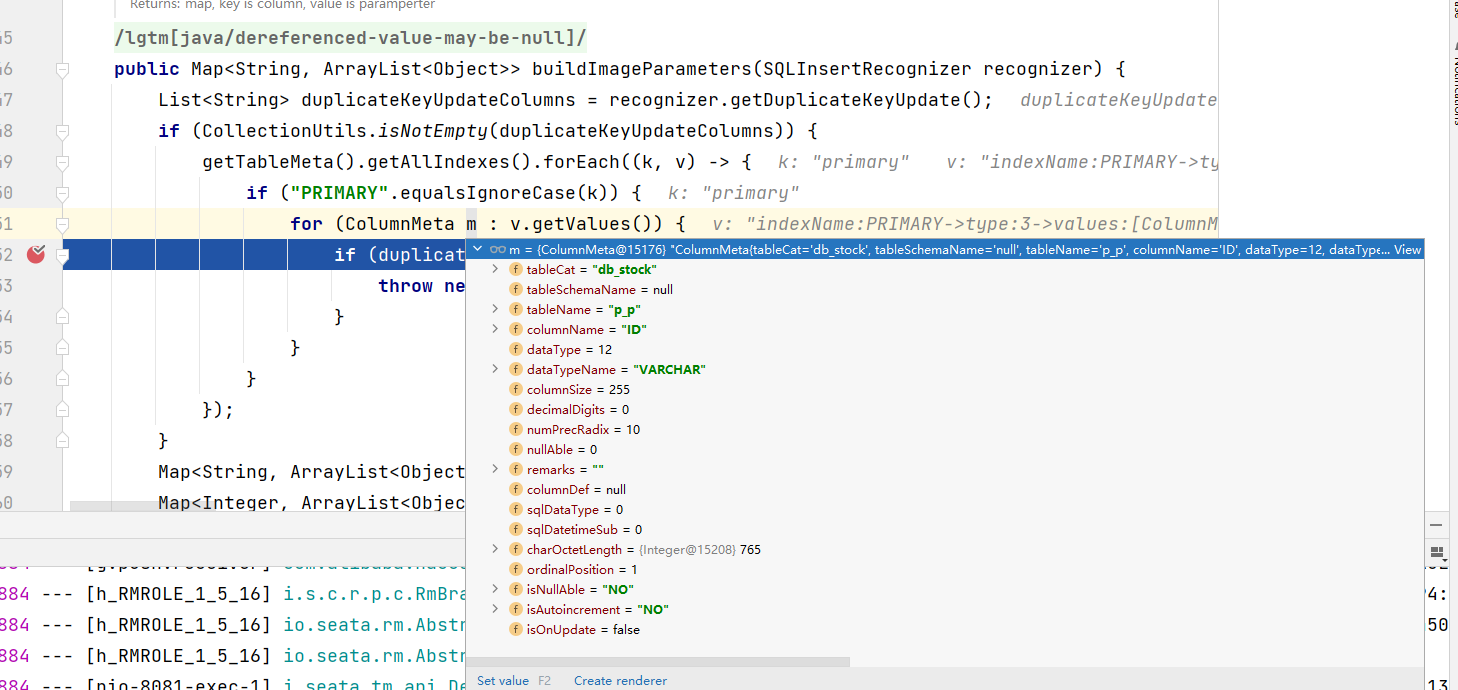This screenshot has width=1458, height=690.
Task: Click the popup's horizontal scrollbar
Action: tap(658, 662)
